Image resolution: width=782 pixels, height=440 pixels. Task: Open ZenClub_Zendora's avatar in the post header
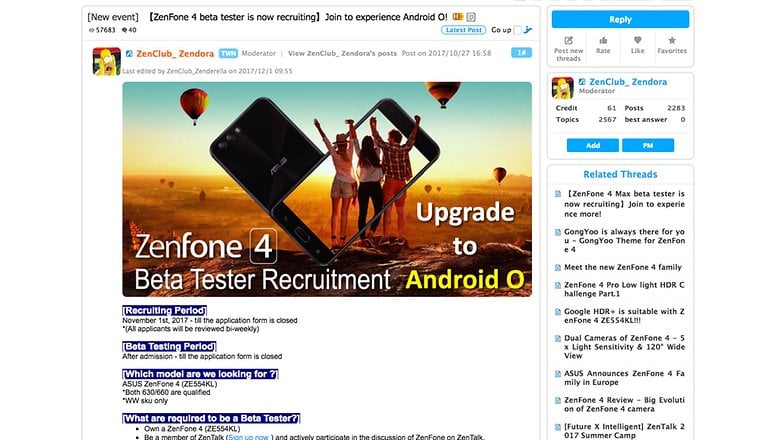[106, 61]
